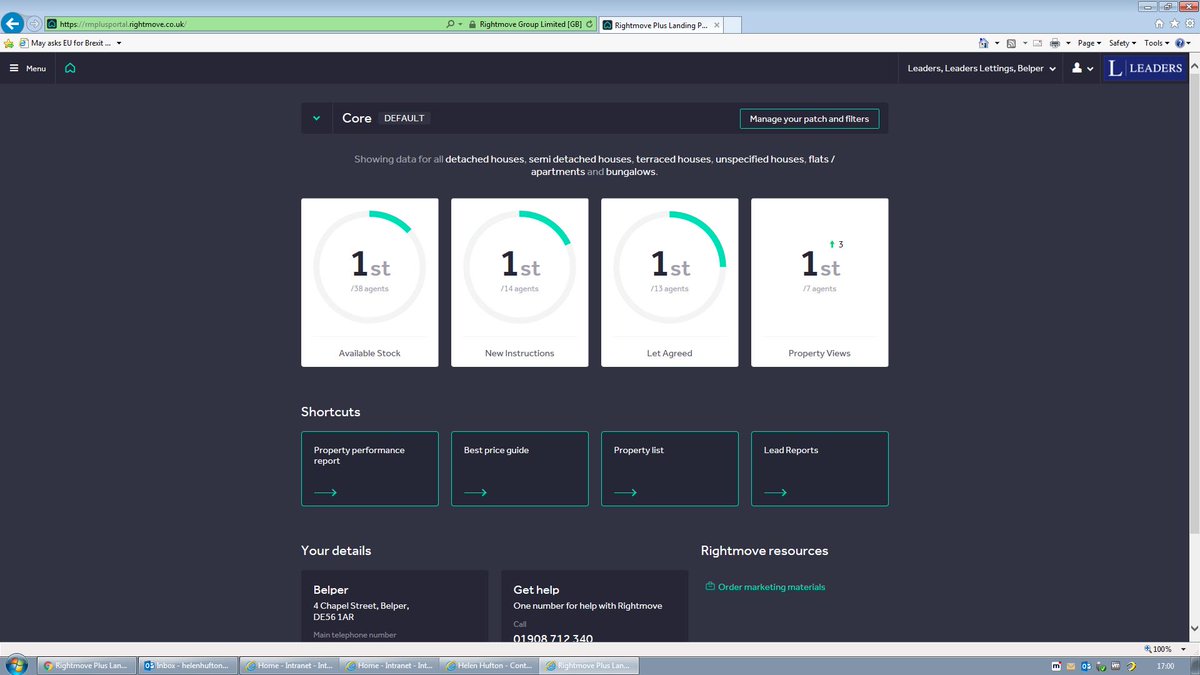Click Order marketing materials link

(x=771, y=587)
